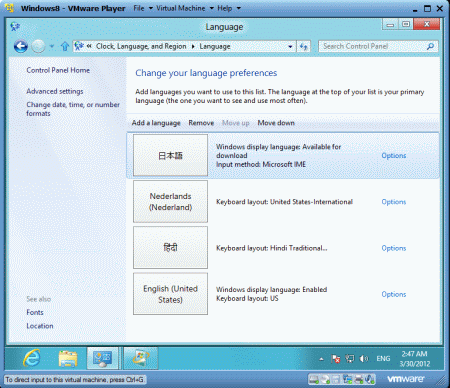Show hidden tray icons arrow

click(321, 359)
